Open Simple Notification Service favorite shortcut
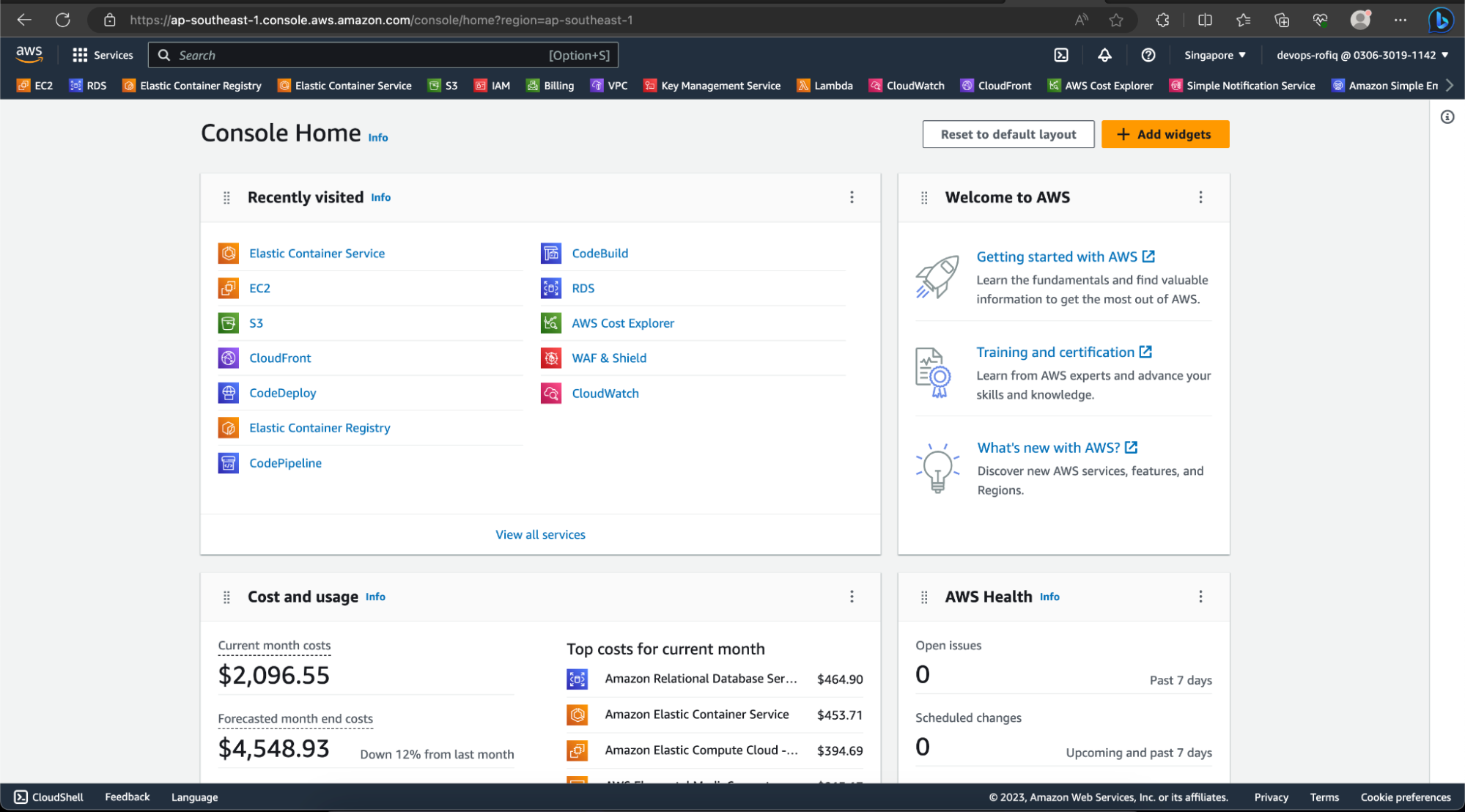1465x812 pixels. 1242,86
